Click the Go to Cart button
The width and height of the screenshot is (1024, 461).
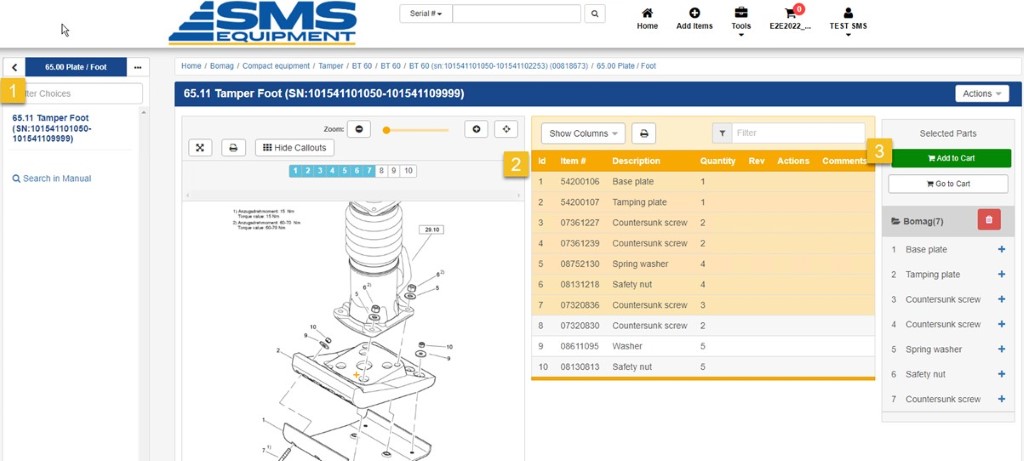click(x=948, y=183)
